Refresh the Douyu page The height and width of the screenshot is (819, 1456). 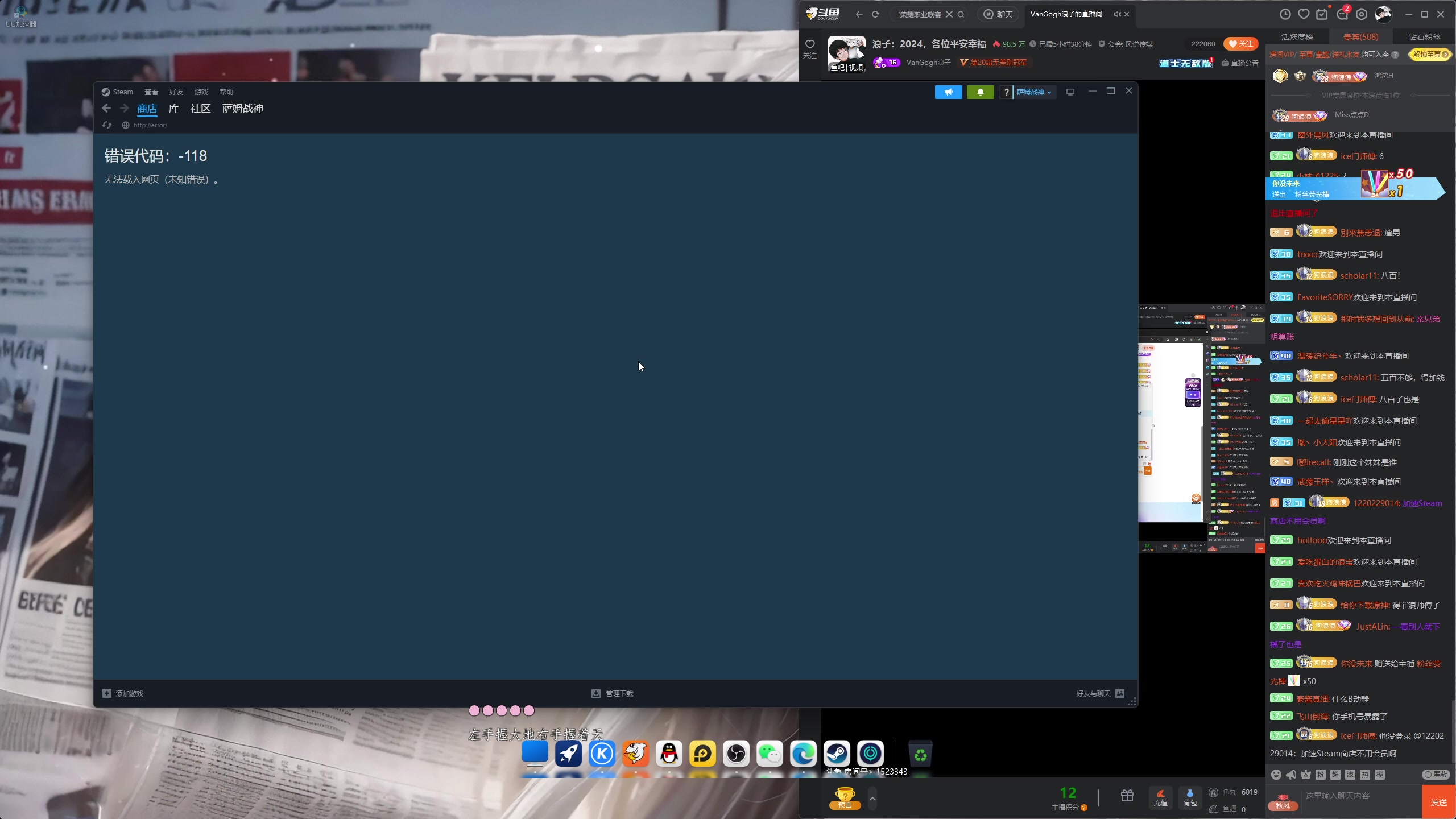coord(875,14)
